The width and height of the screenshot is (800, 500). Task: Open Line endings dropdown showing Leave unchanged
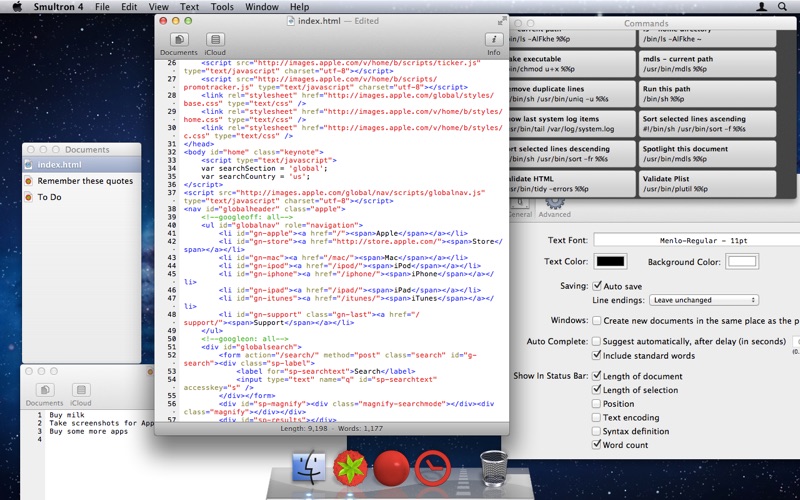(704, 300)
